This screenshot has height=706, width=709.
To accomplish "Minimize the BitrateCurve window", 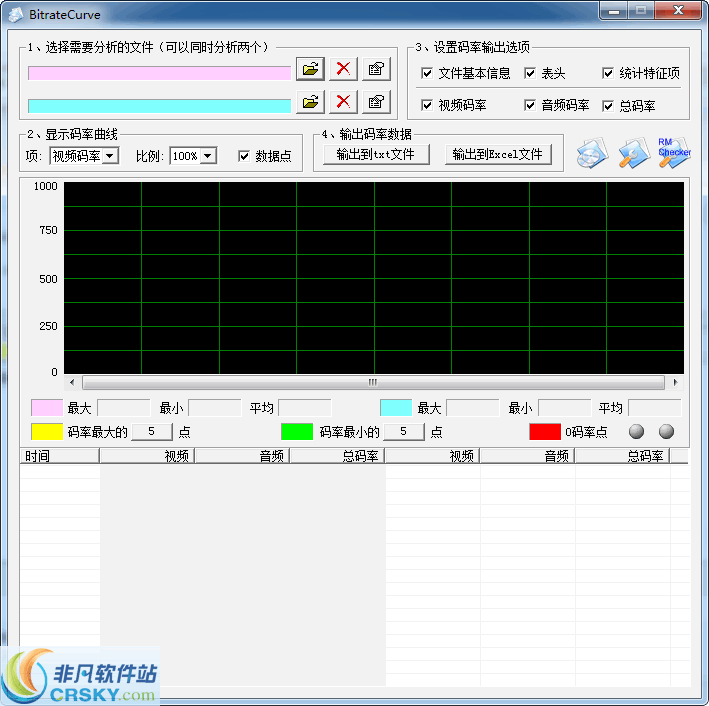I will point(614,11).
